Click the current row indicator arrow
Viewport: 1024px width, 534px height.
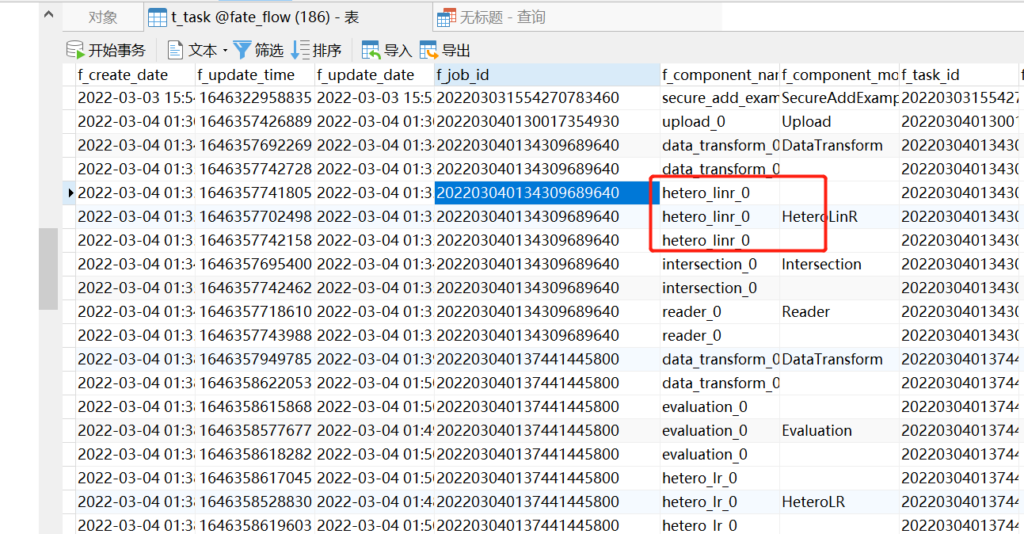pos(69,193)
